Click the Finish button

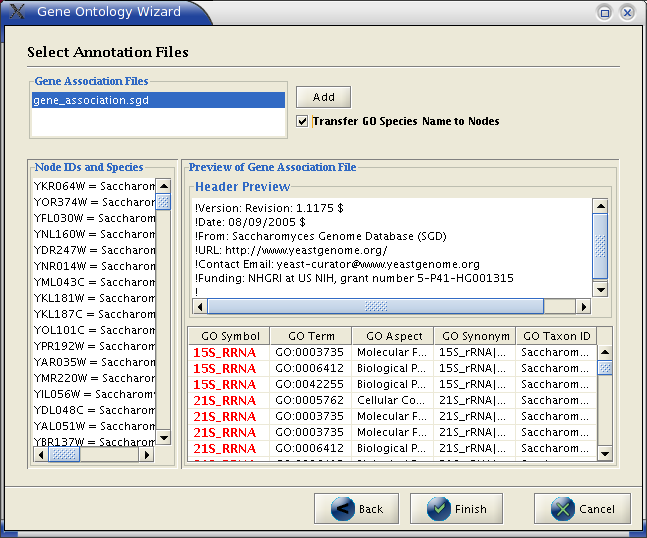pos(462,508)
